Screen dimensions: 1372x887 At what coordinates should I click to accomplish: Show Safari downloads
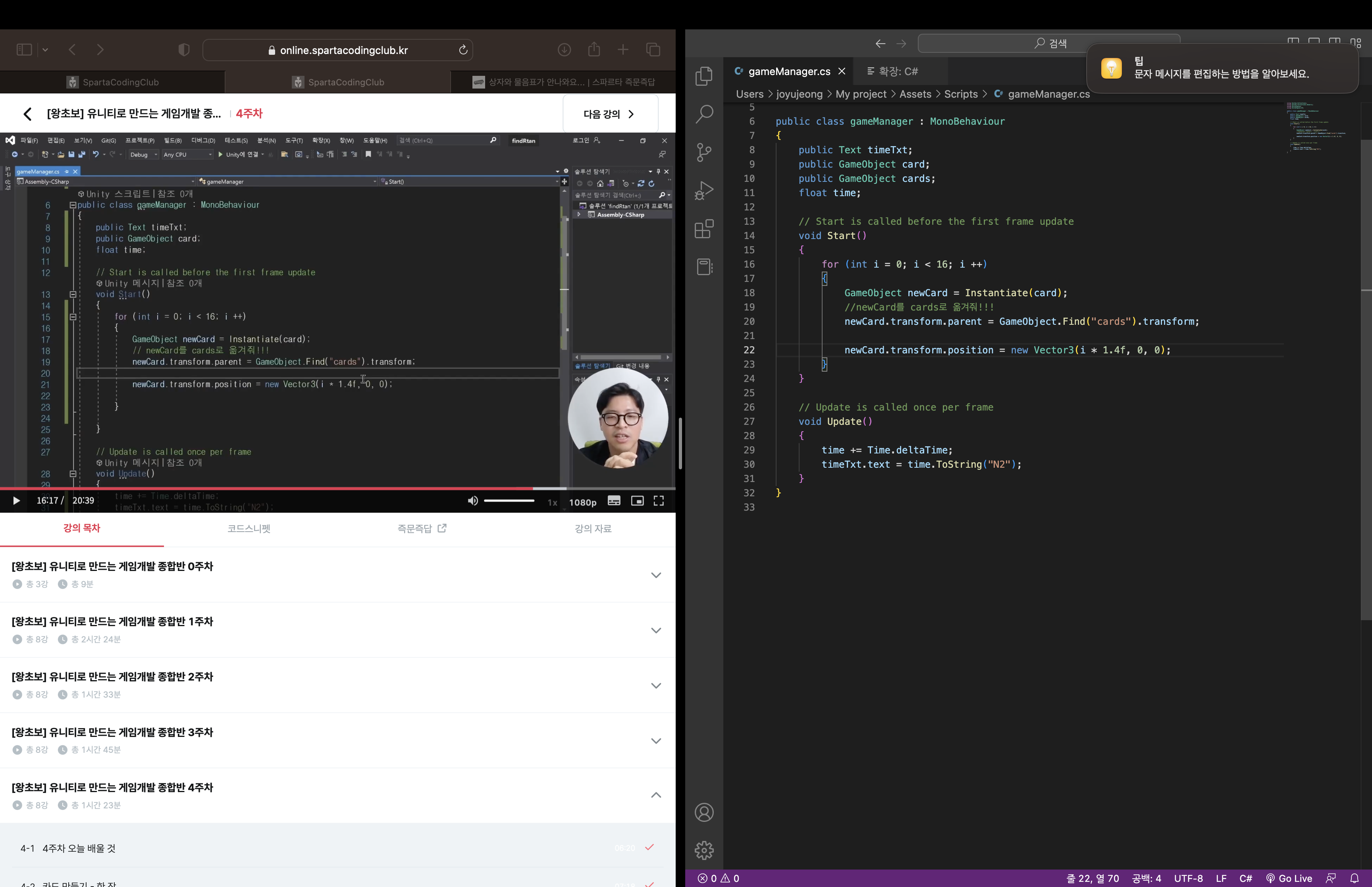(x=564, y=50)
